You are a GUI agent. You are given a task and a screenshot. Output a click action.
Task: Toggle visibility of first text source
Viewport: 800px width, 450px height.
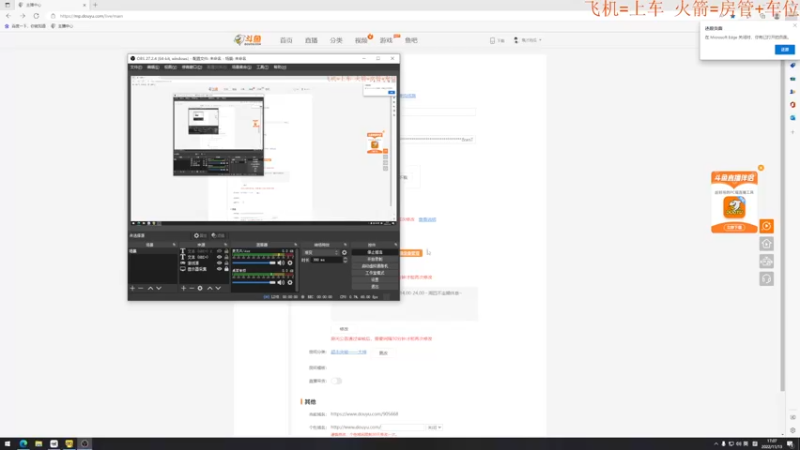[x=219, y=251]
